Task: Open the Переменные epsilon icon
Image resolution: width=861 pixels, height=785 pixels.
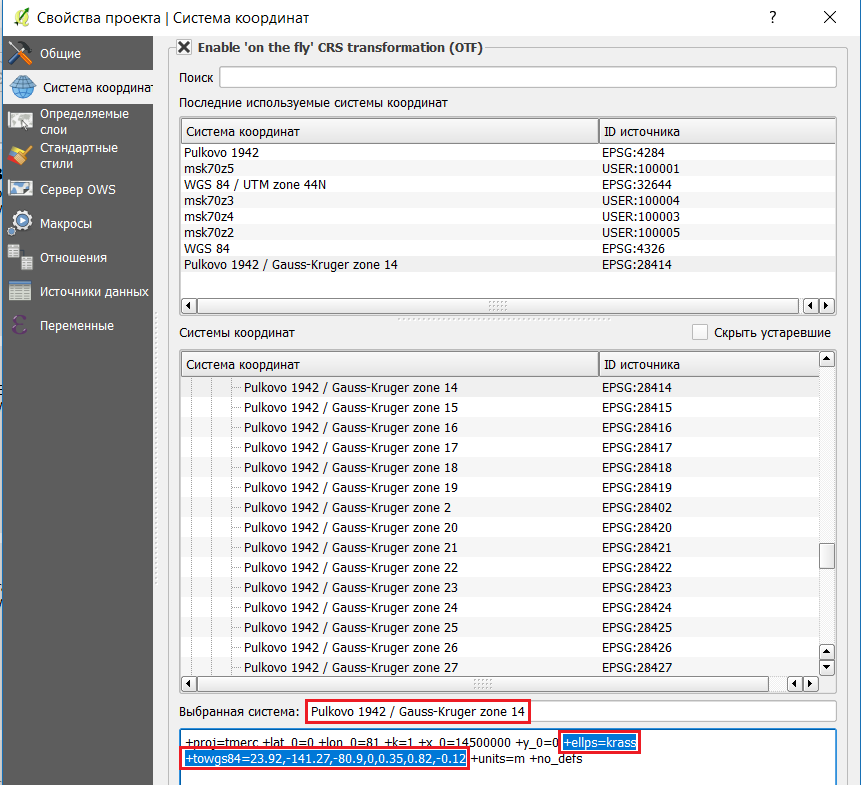Action: click(x=20, y=326)
